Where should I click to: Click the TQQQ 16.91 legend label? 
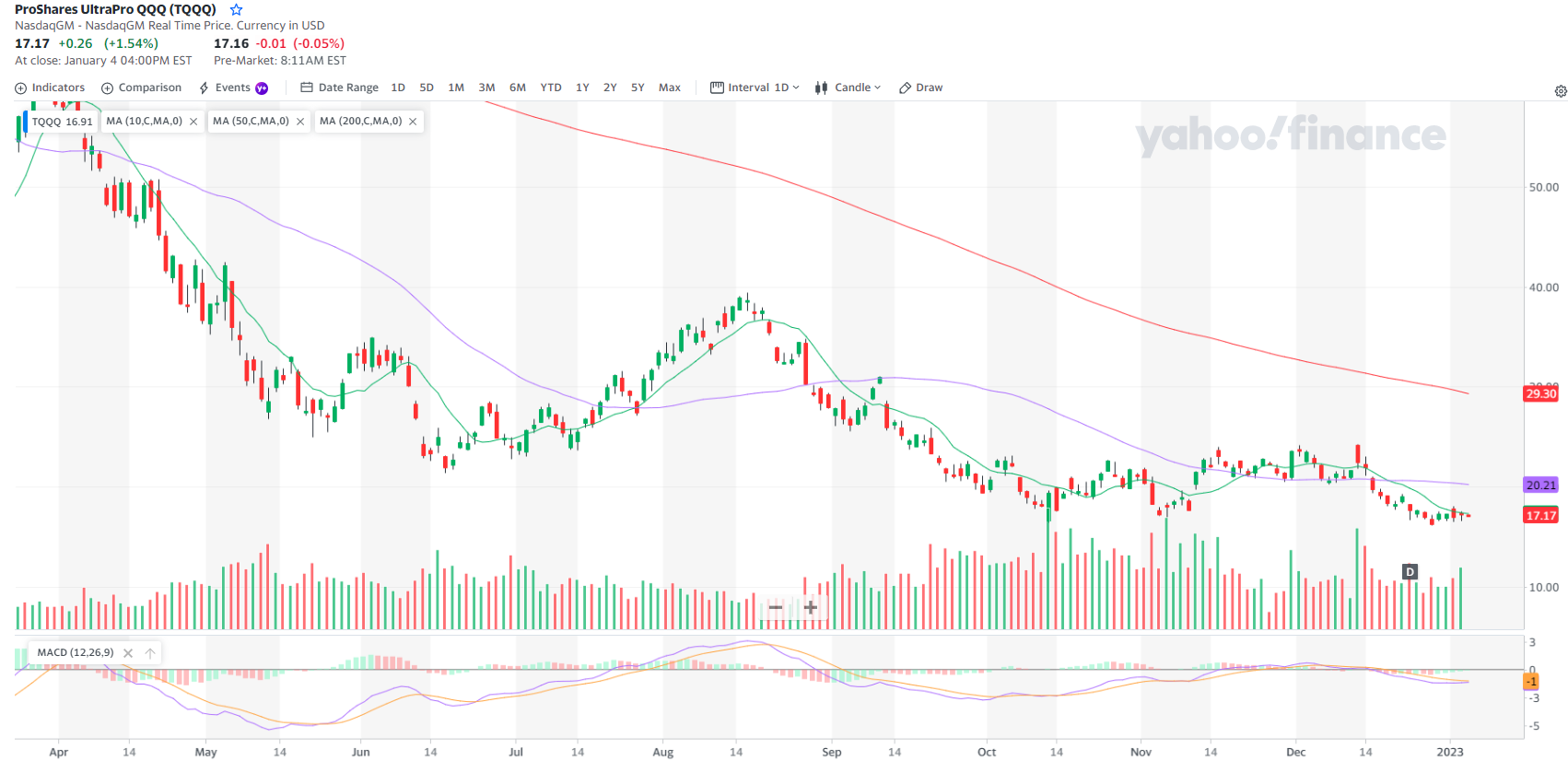coord(62,122)
